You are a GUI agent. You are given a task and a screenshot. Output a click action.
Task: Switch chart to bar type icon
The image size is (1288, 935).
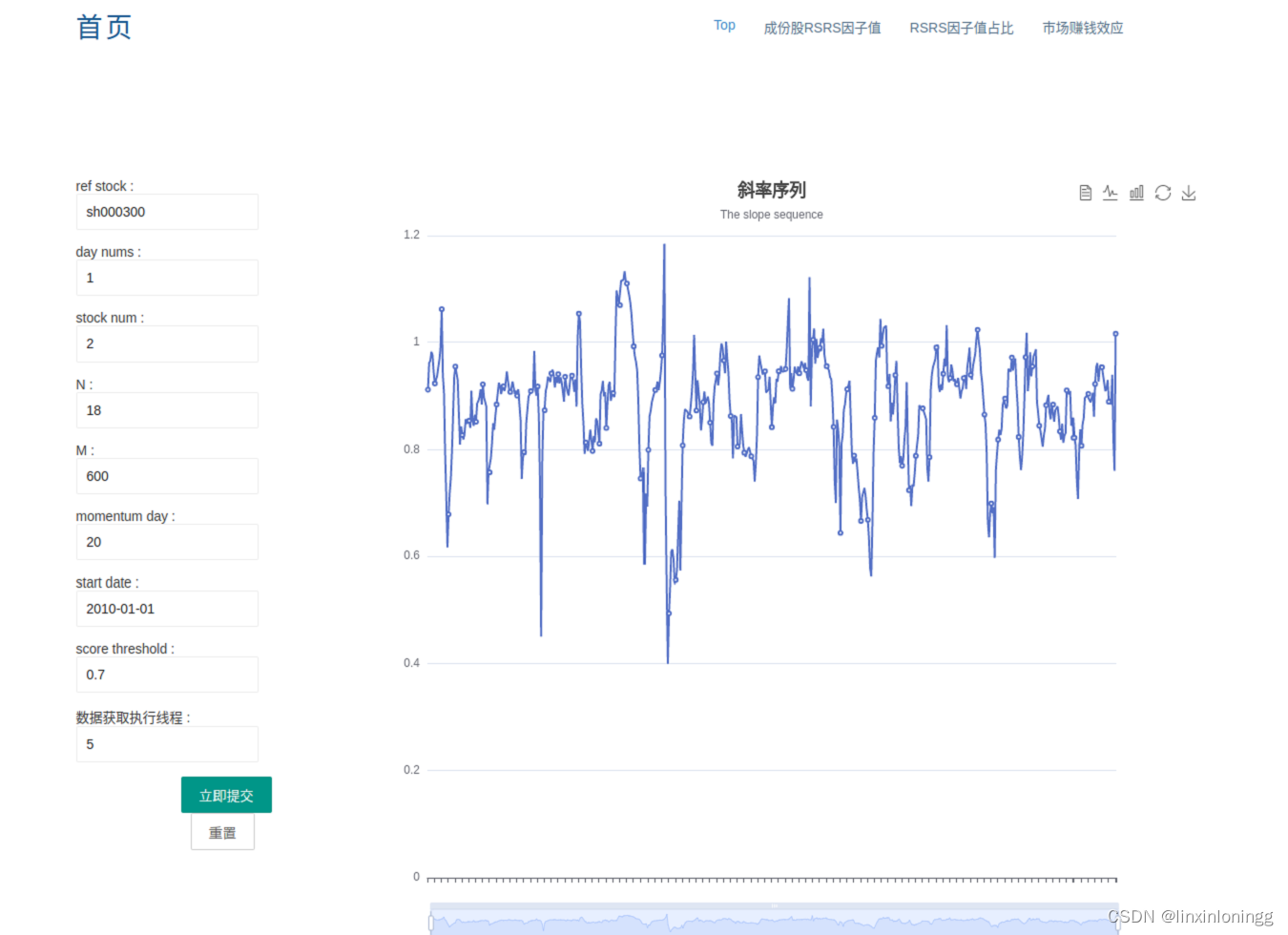tap(1136, 193)
